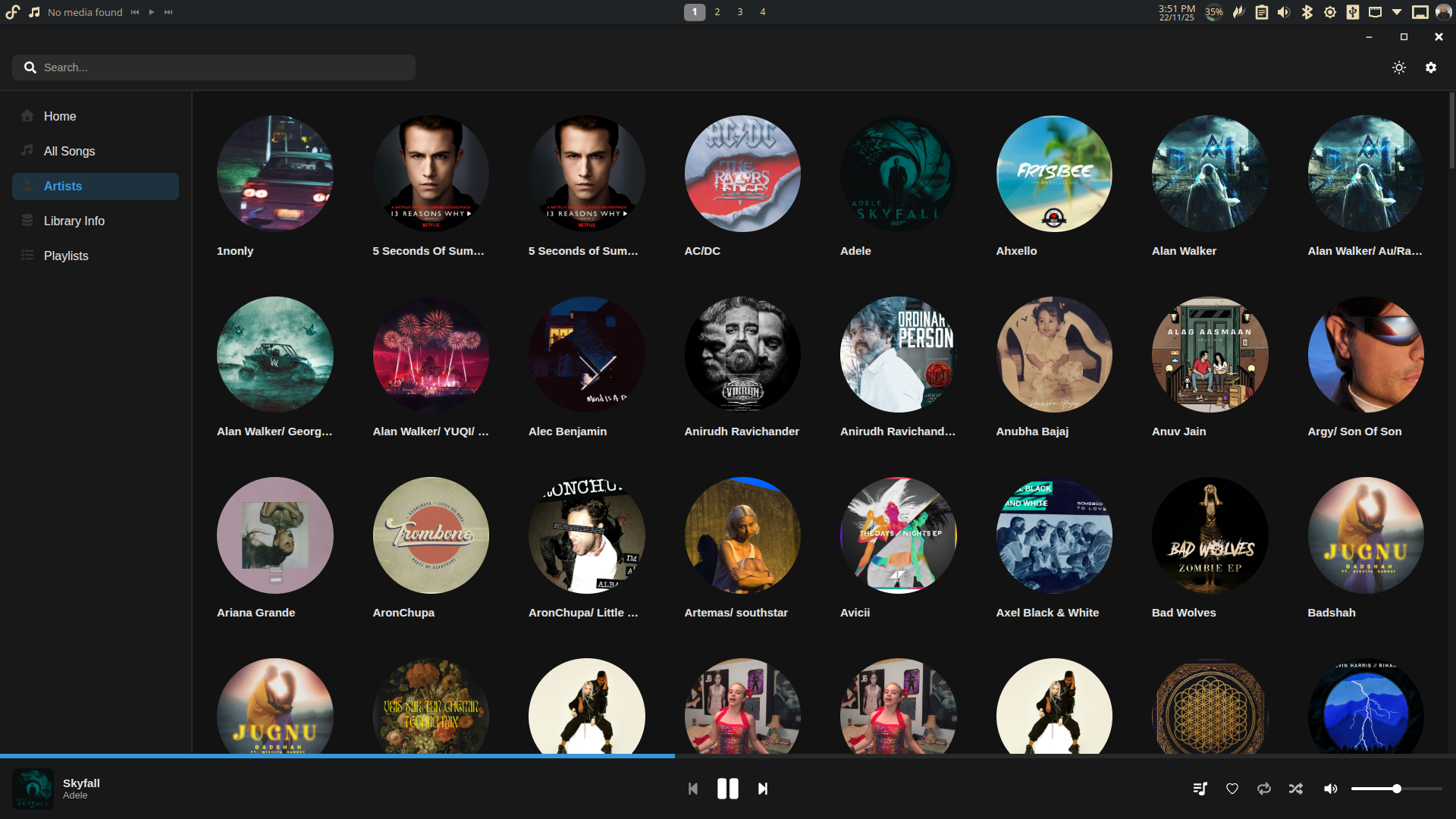
Task: Skip to the next track
Action: (763, 789)
